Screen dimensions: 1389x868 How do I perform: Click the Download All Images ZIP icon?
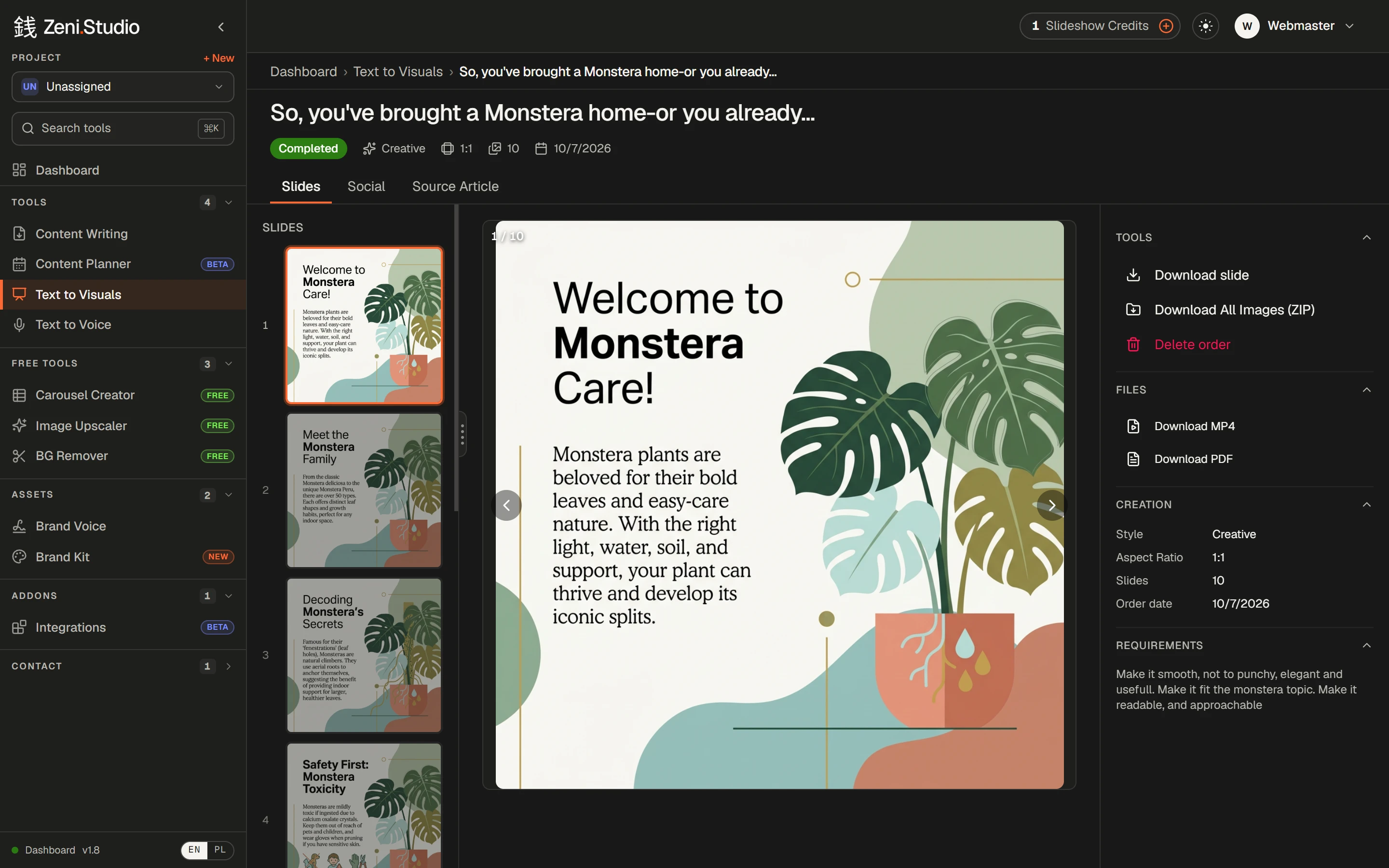tap(1133, 310)
